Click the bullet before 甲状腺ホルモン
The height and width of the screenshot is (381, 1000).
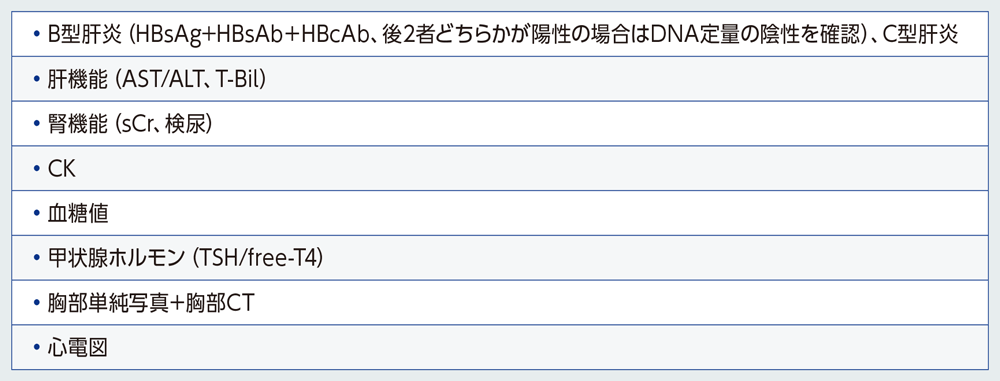click(36, 258)
